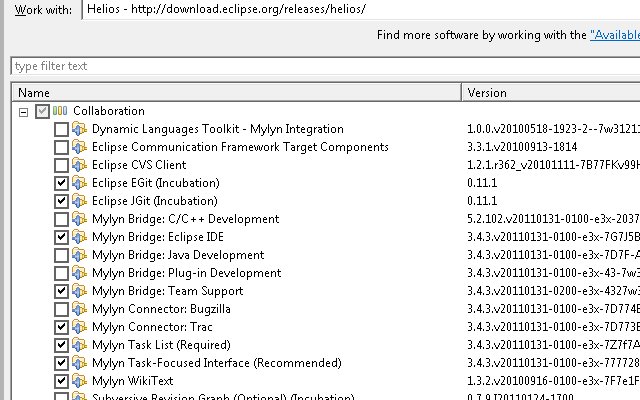
Task: Select the Eclipse CVS Client row
Action: pos(139,165)
